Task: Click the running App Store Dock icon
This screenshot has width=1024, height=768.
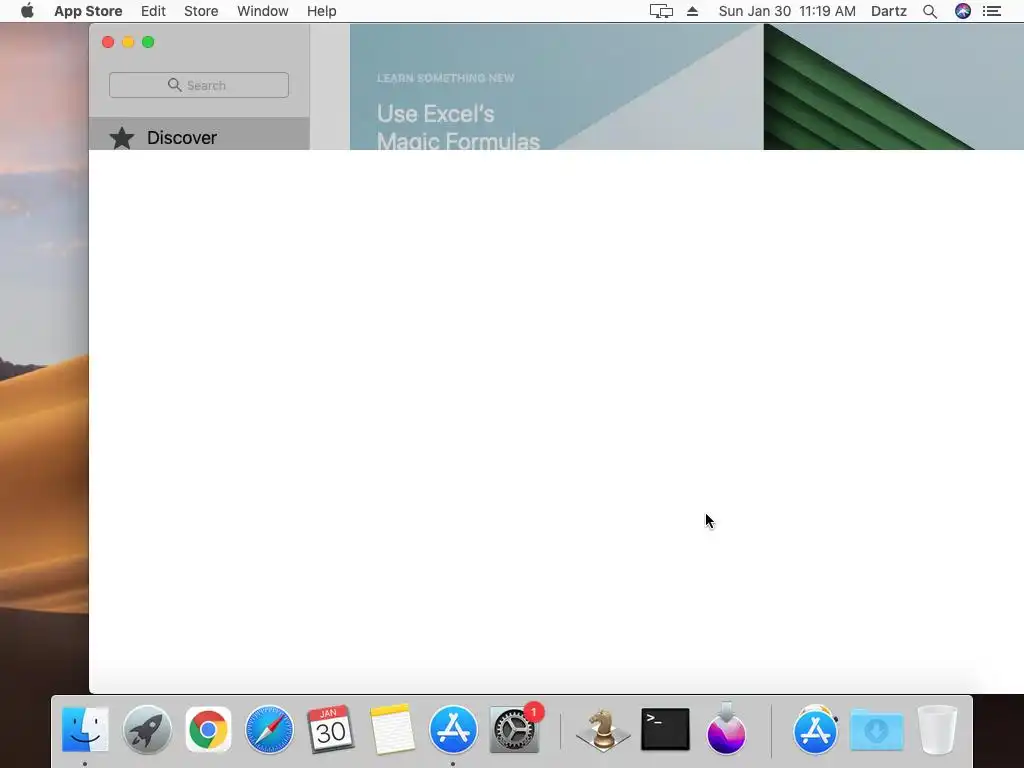Action: 453,729
